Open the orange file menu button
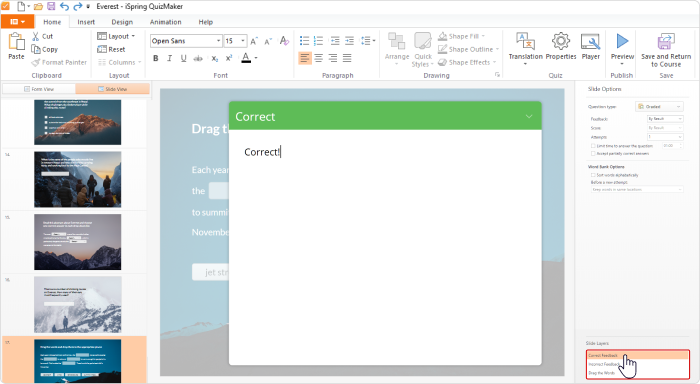The image size is (700, 384). click(17, 21)
